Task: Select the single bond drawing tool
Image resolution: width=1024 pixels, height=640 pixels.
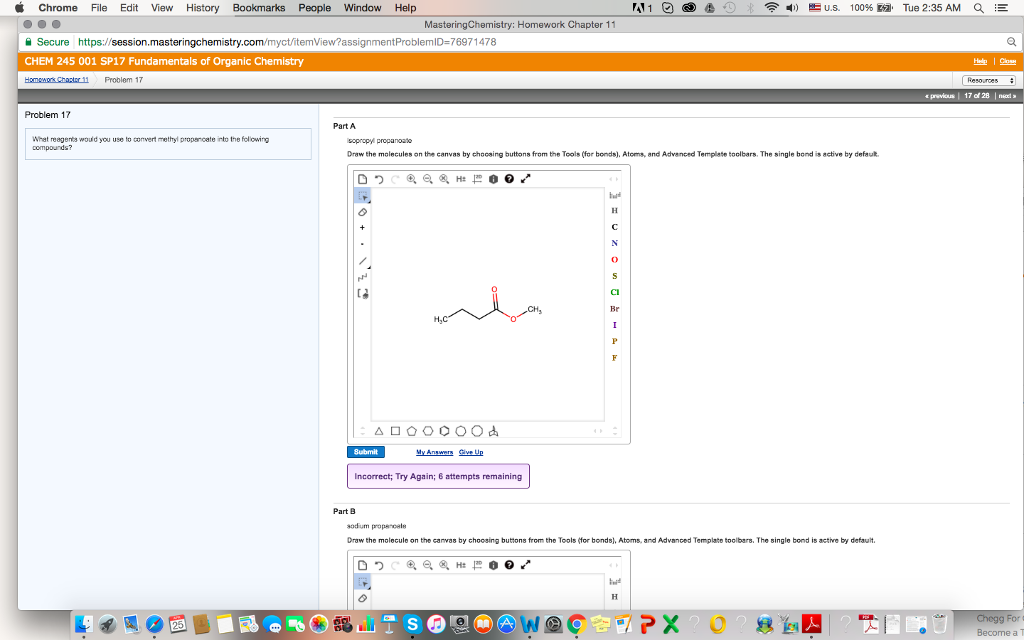Action: click(x=363, y=260)
